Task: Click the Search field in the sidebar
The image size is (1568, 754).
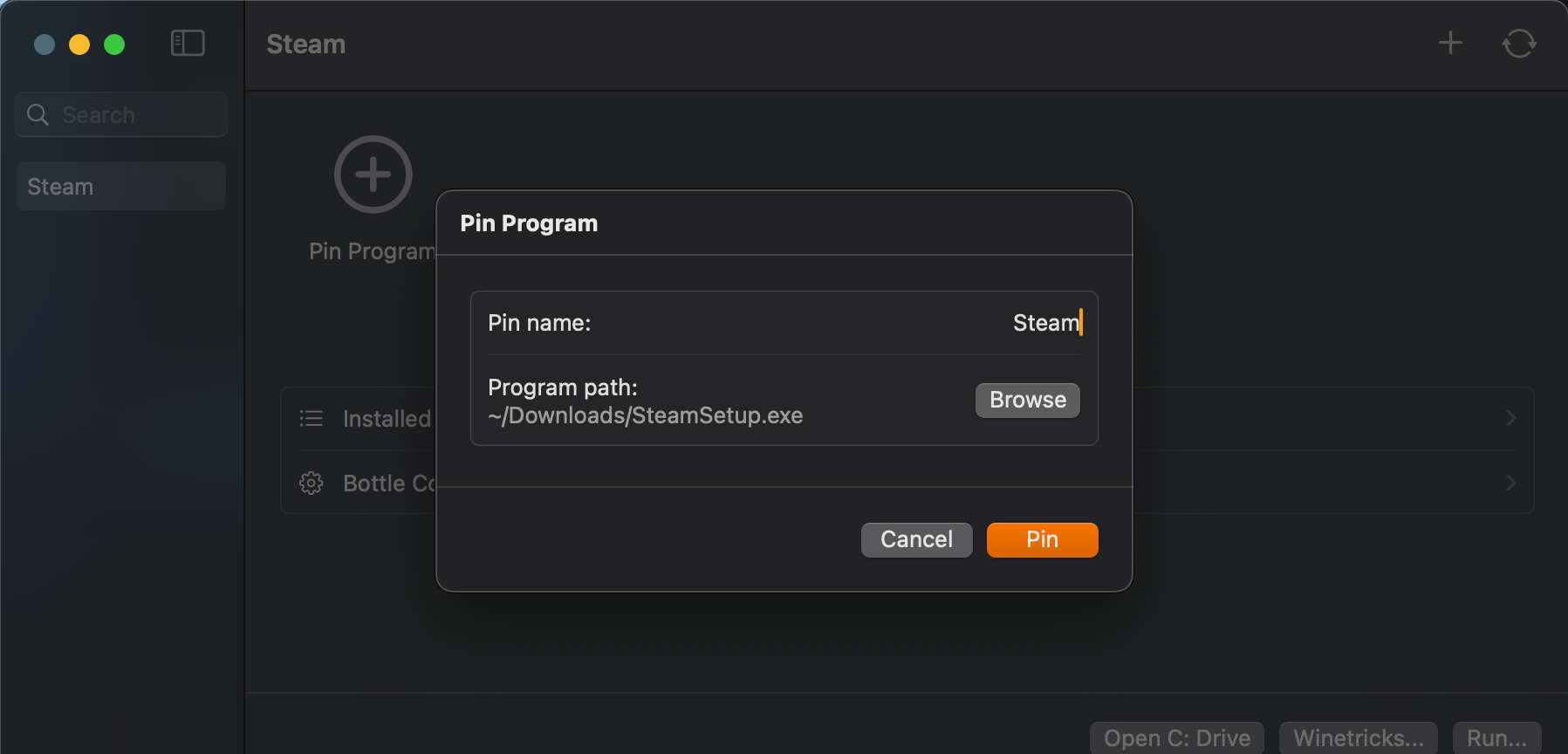Action: click(121, 114)
